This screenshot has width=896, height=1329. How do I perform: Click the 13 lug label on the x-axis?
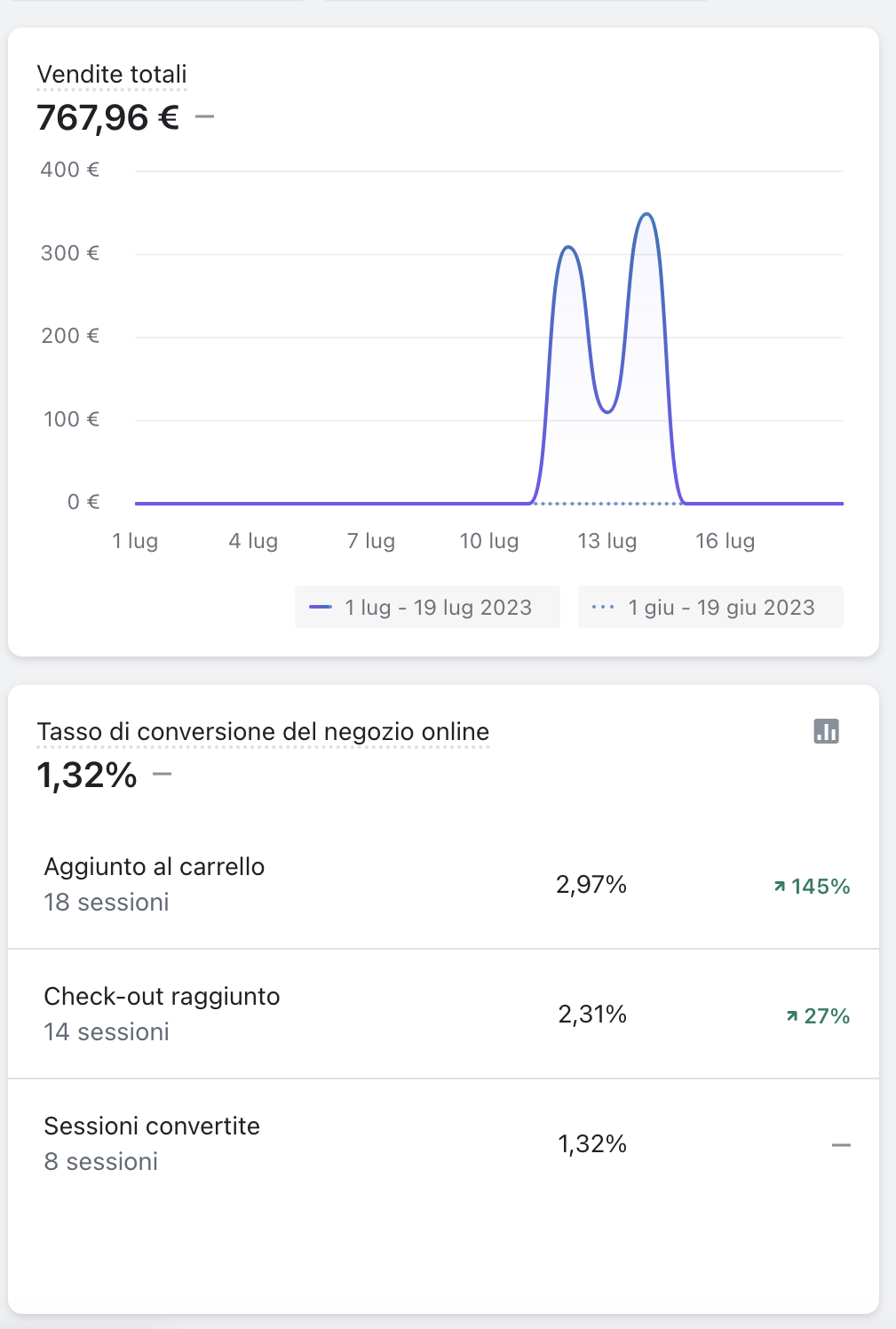pos(607,541)
